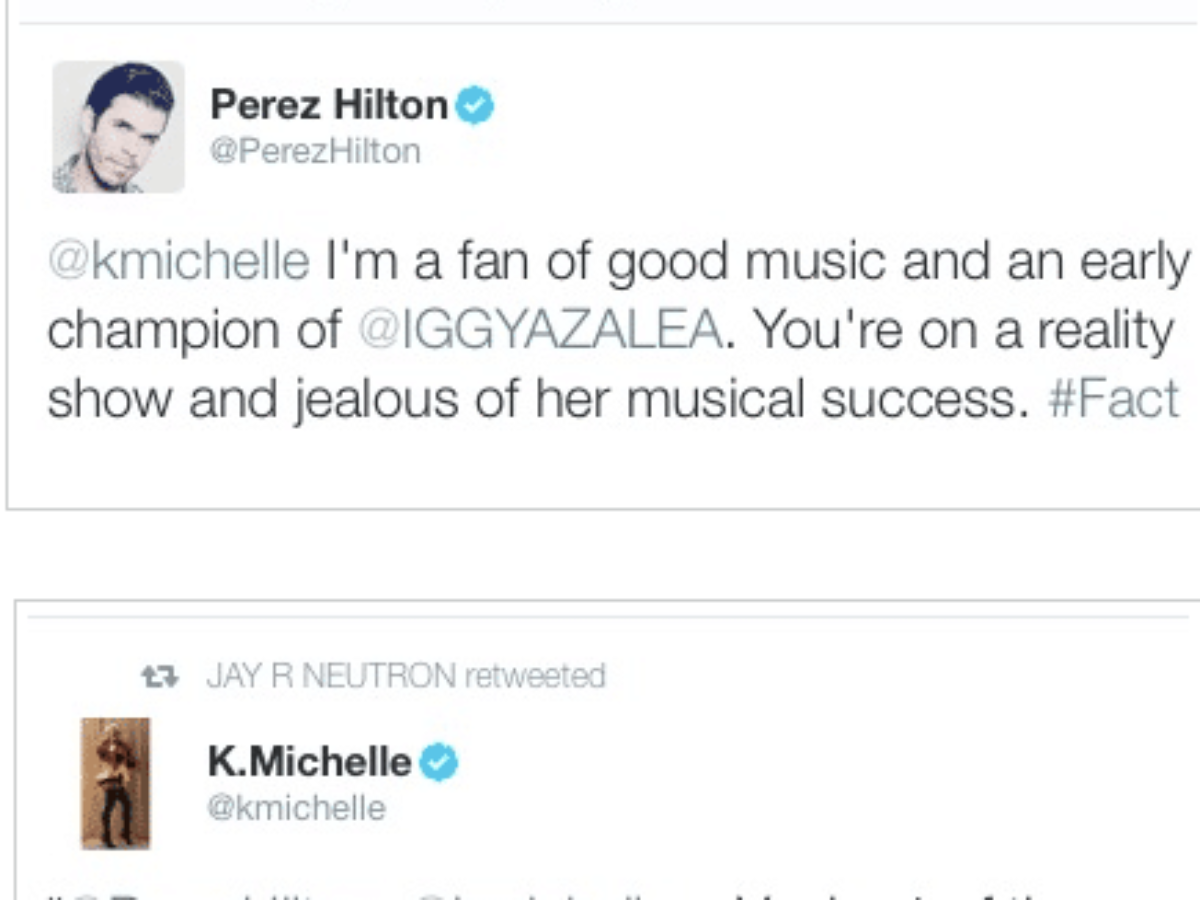Open the @IGGYAZALEA mention link
This screenshot has width=1200, height=900.
pyautogui.click(x=538, y=331)
